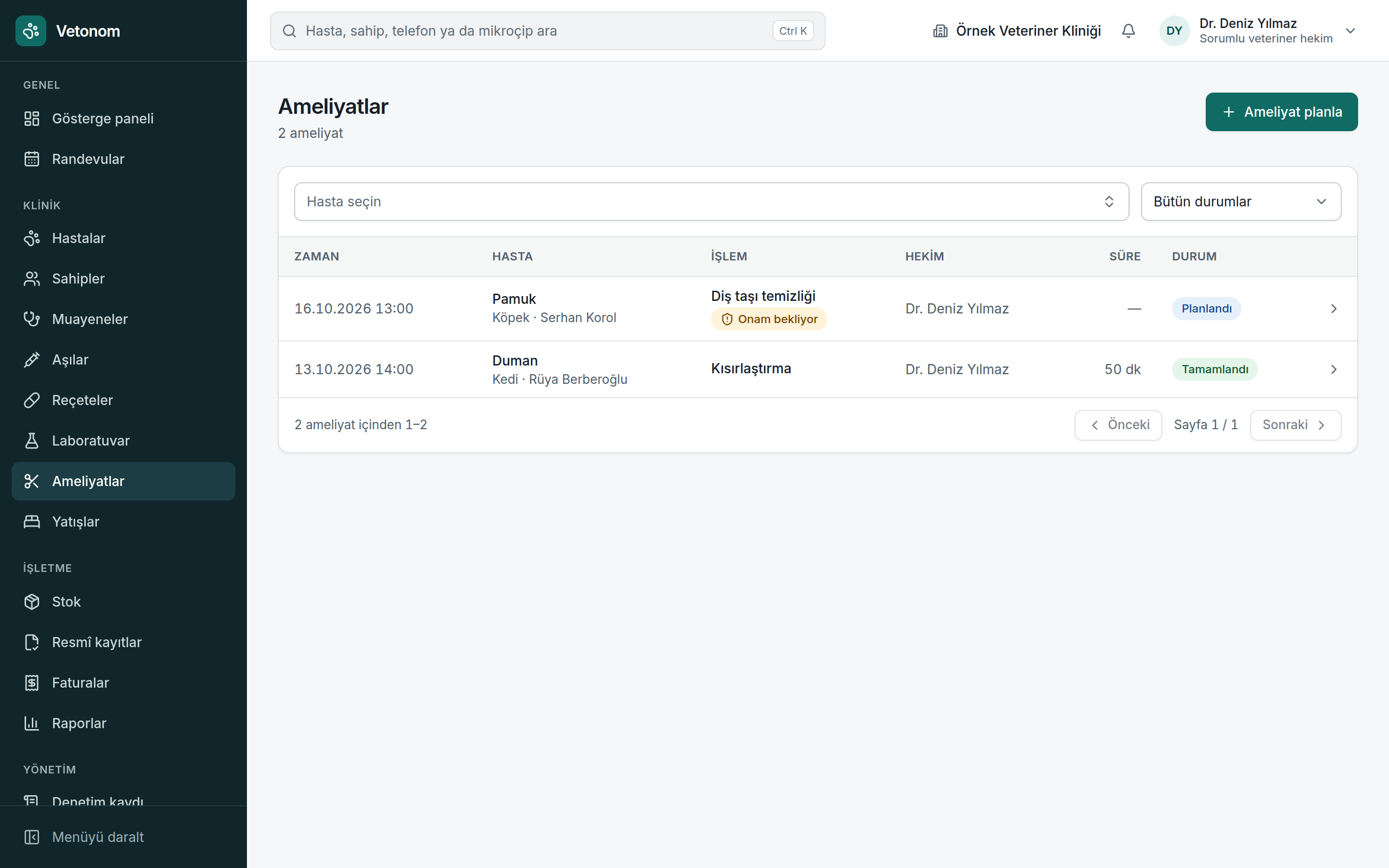Click the Sahipler people icon
Screen dimensions: 1389x868
pos(31,279)
